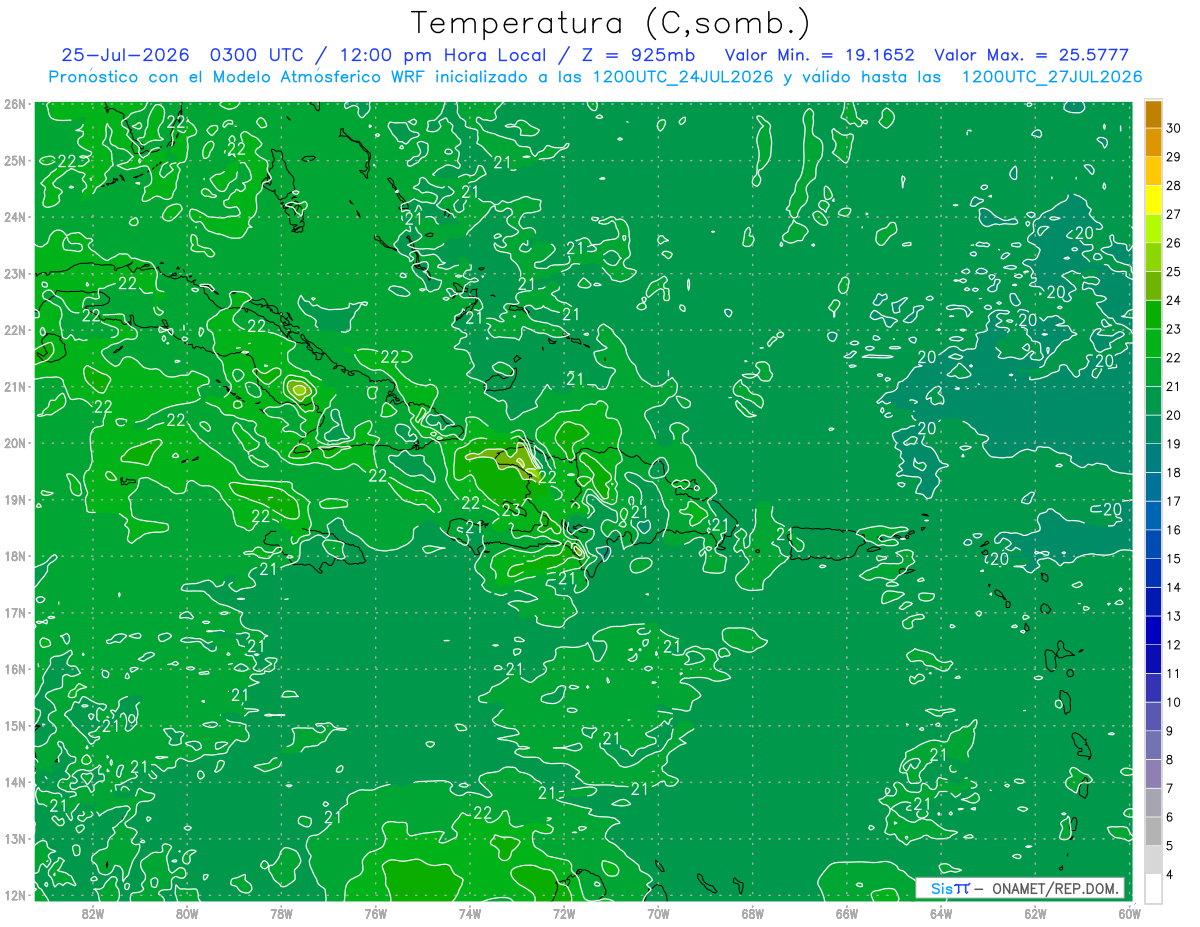
Task: Click the latitude axis label 19N
Action: [x=14, y=499]
